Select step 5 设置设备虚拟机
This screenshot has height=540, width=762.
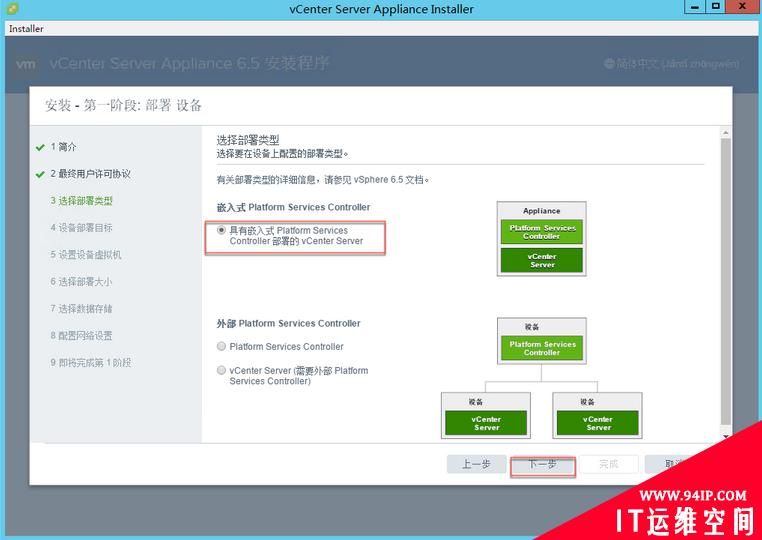point(86,255)
